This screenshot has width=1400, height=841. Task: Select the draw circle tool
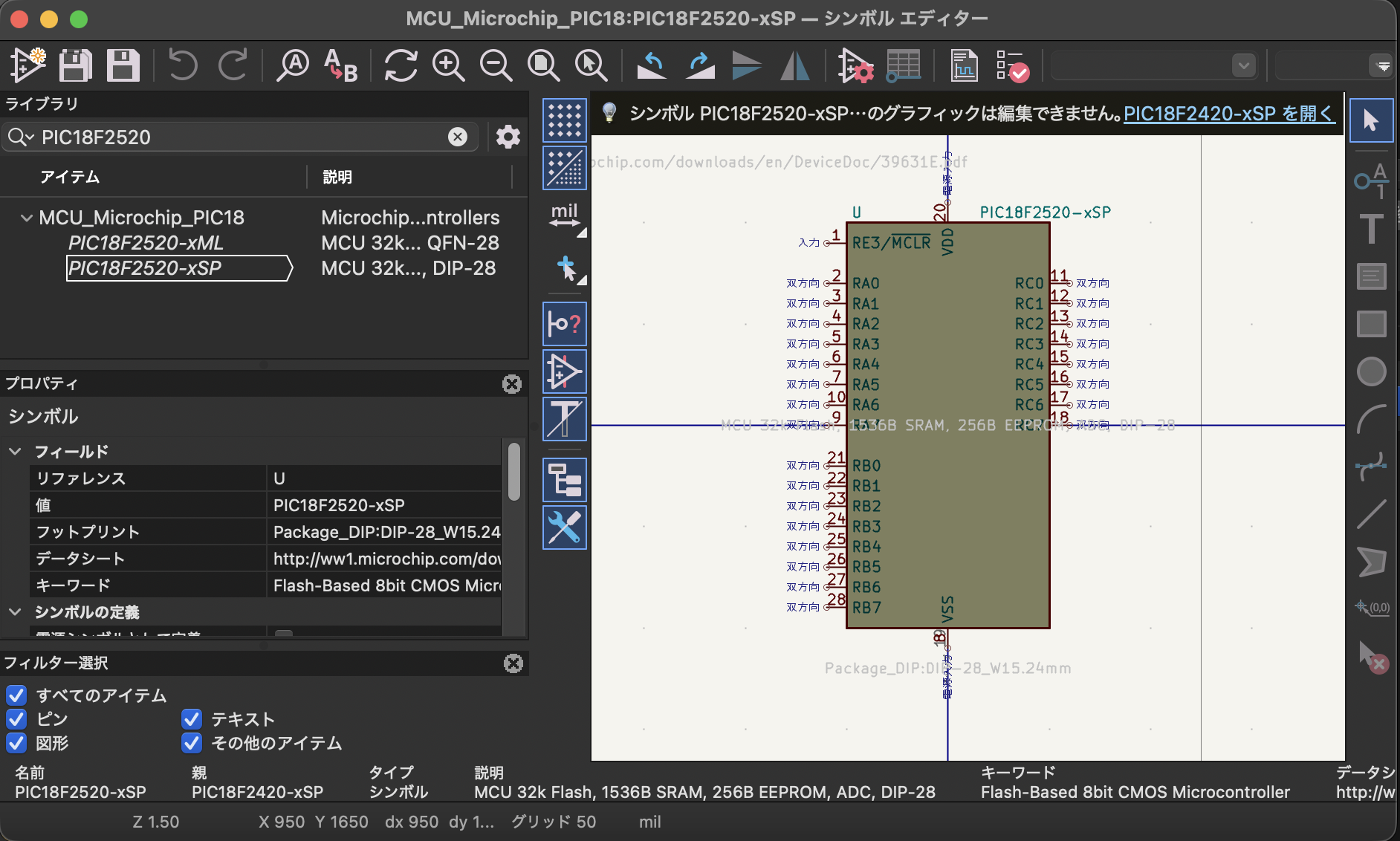click(1371, 371)
